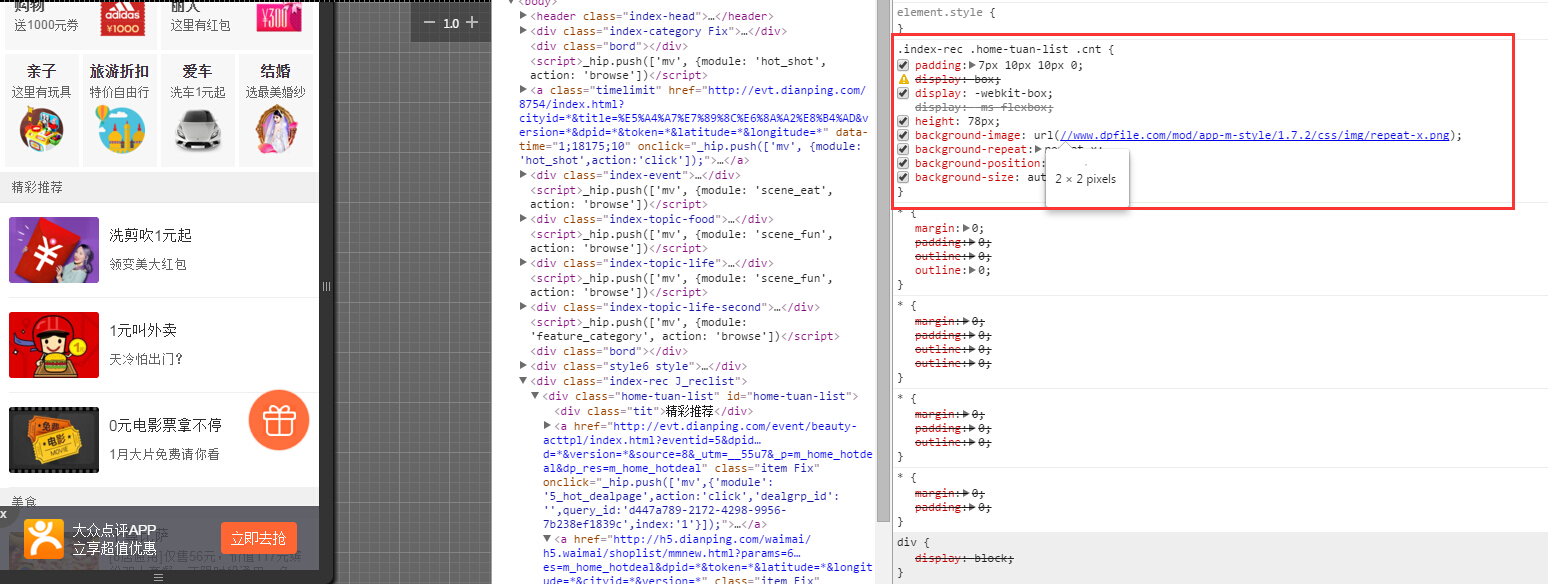Click the div selector in last style rule
Image resolution: width=1548 pixels, height=584 pixels.
coord(906,543)
